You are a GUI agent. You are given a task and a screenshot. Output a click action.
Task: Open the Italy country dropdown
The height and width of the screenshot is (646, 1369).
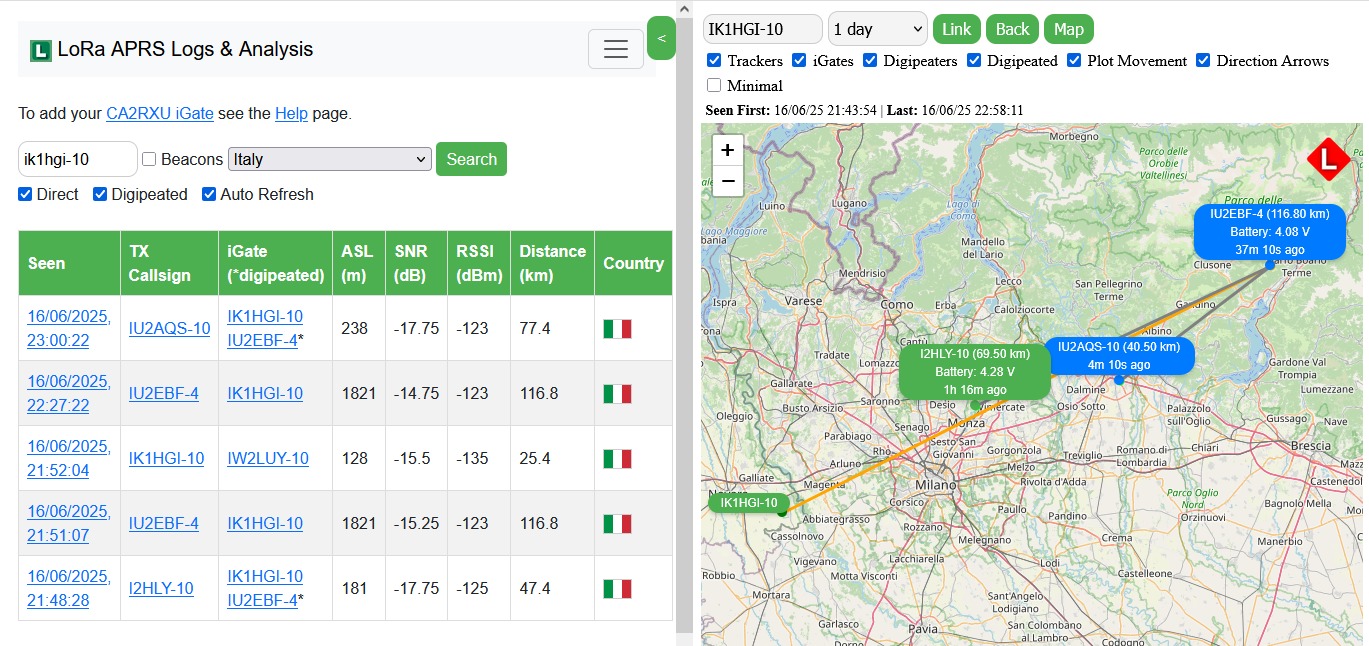[329, 159]
